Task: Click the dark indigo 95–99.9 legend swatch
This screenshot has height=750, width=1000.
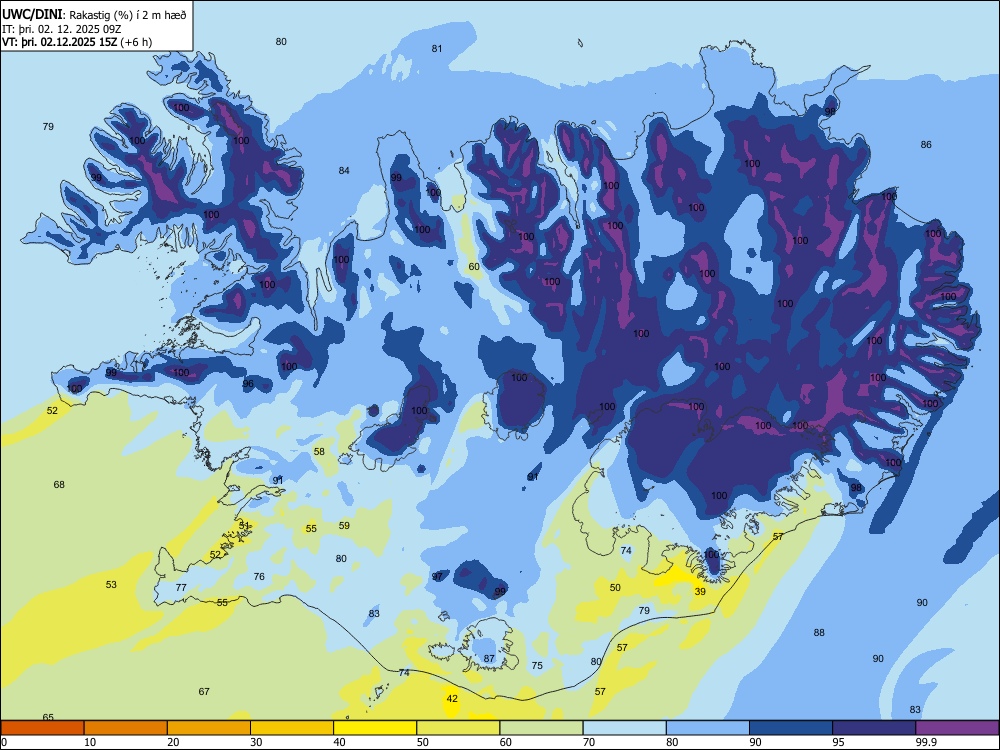Action: click(x=874, y=728)
